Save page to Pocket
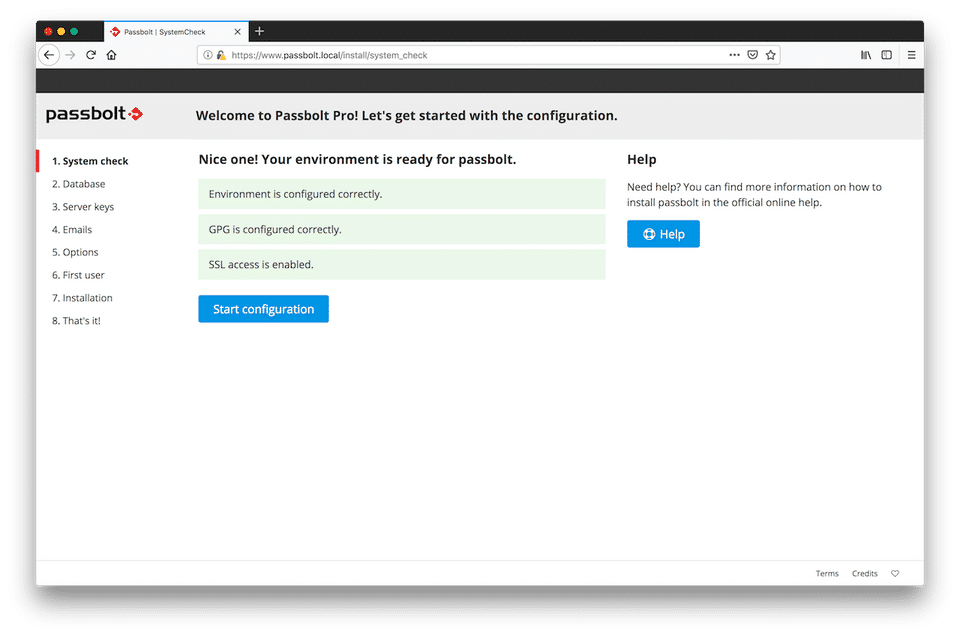 point(752,55)
